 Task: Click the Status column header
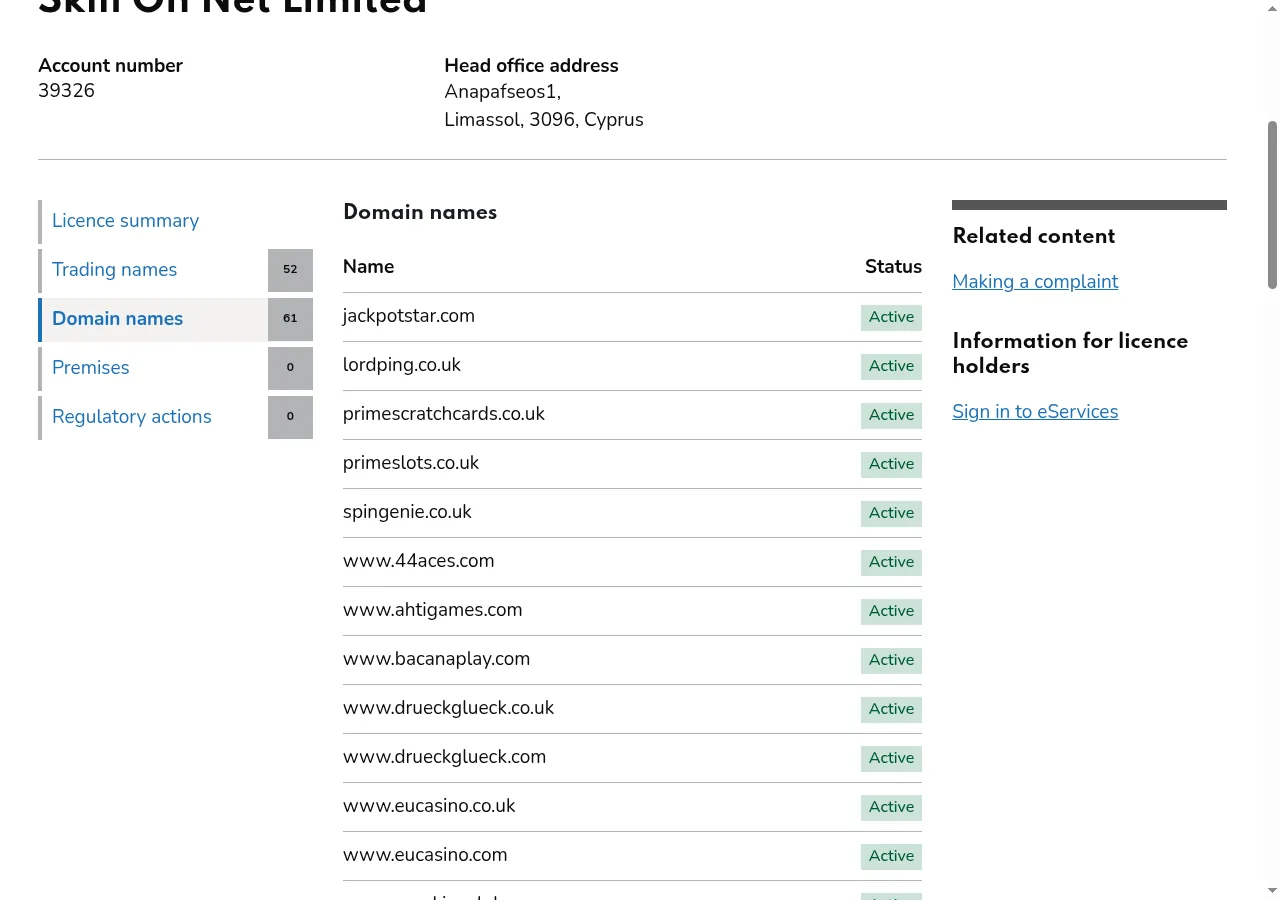(x=893, y=267)
